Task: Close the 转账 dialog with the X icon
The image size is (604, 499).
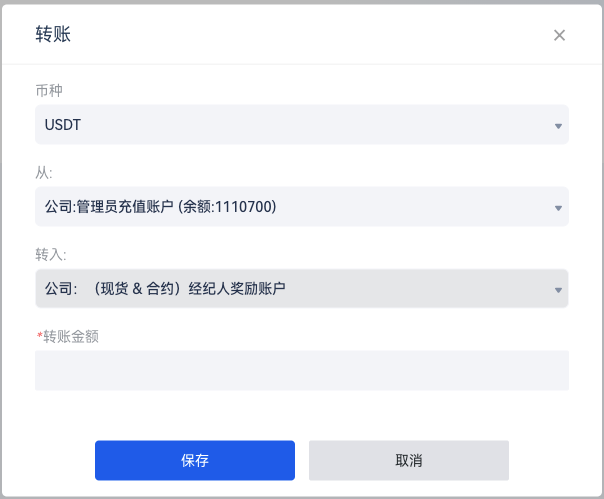Action: [559, 35]
